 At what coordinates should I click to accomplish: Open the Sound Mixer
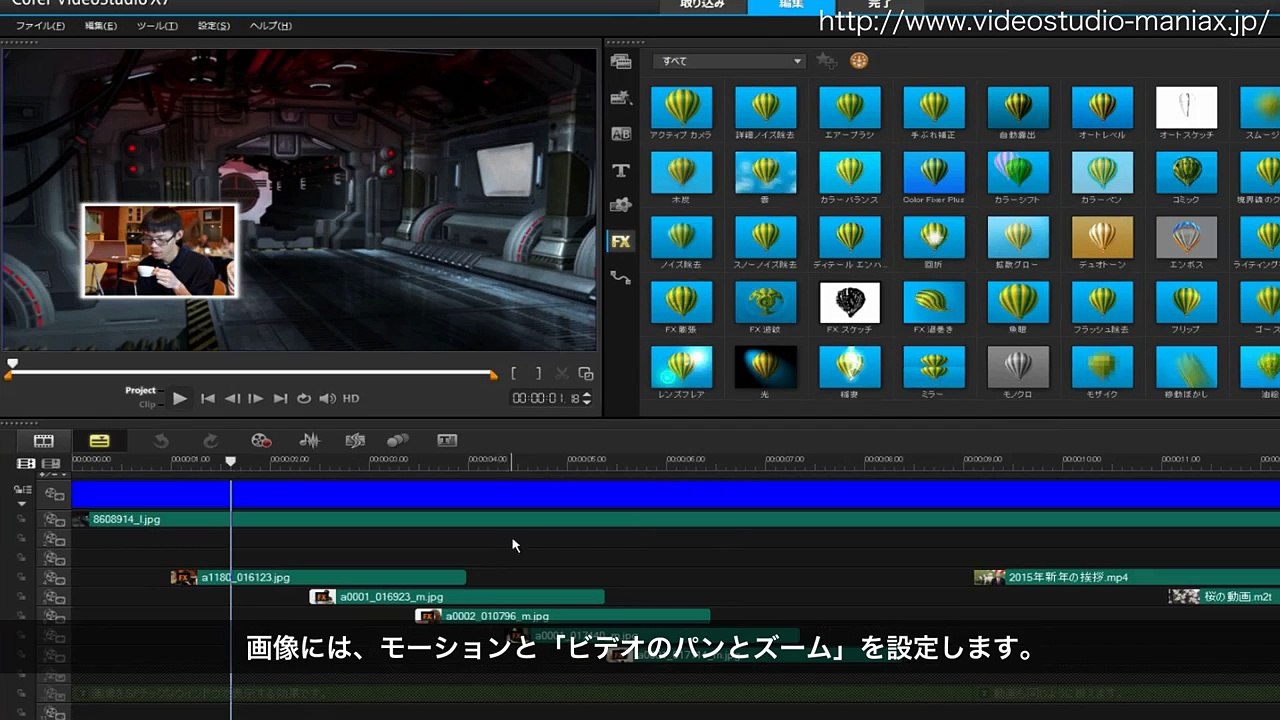click(310, 441)
